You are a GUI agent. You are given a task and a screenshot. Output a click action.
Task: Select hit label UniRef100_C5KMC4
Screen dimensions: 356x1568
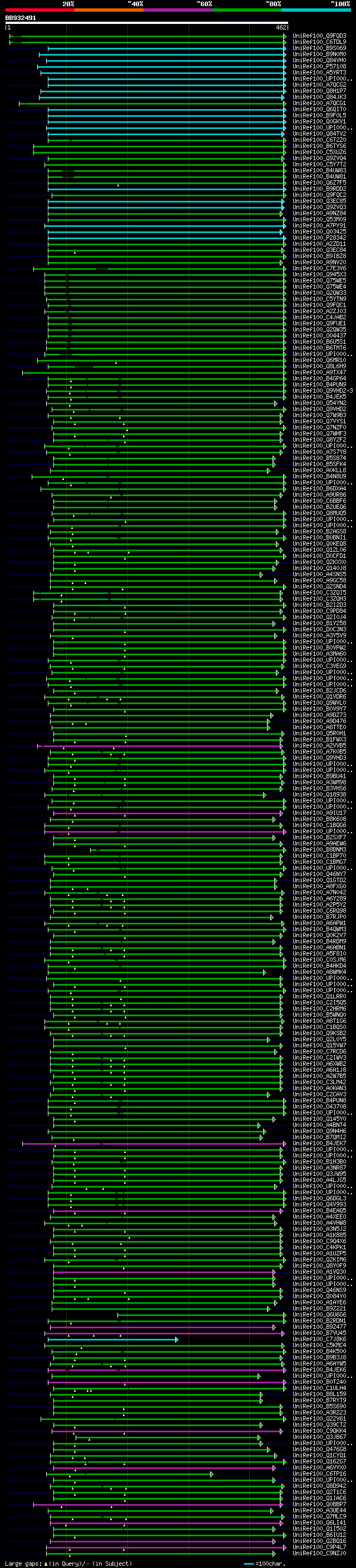pos(319,1346)
